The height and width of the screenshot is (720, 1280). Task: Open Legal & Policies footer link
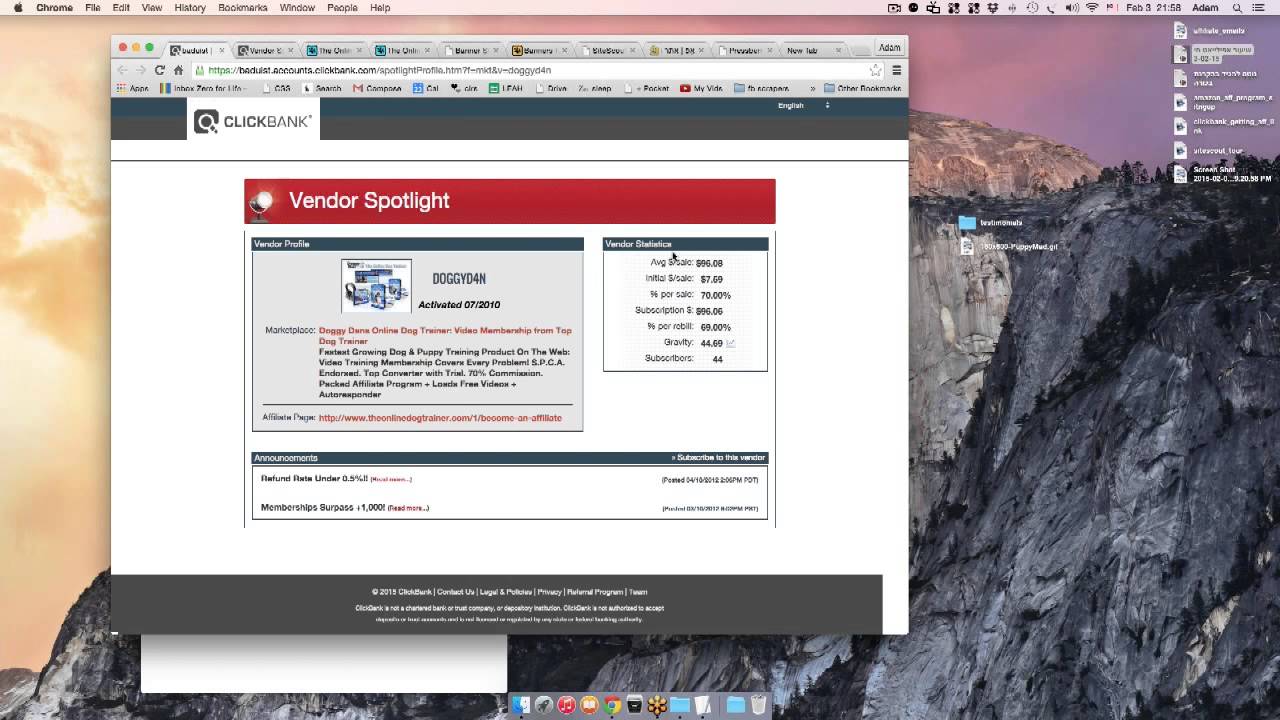[x=505, y=592]
